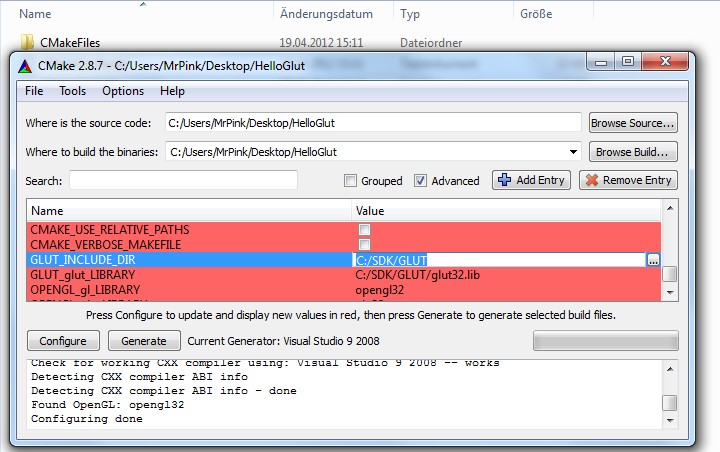Click the progress bar next to generator
The height and width of the screenshot is (452, 720).
click(x=605, y=340)
